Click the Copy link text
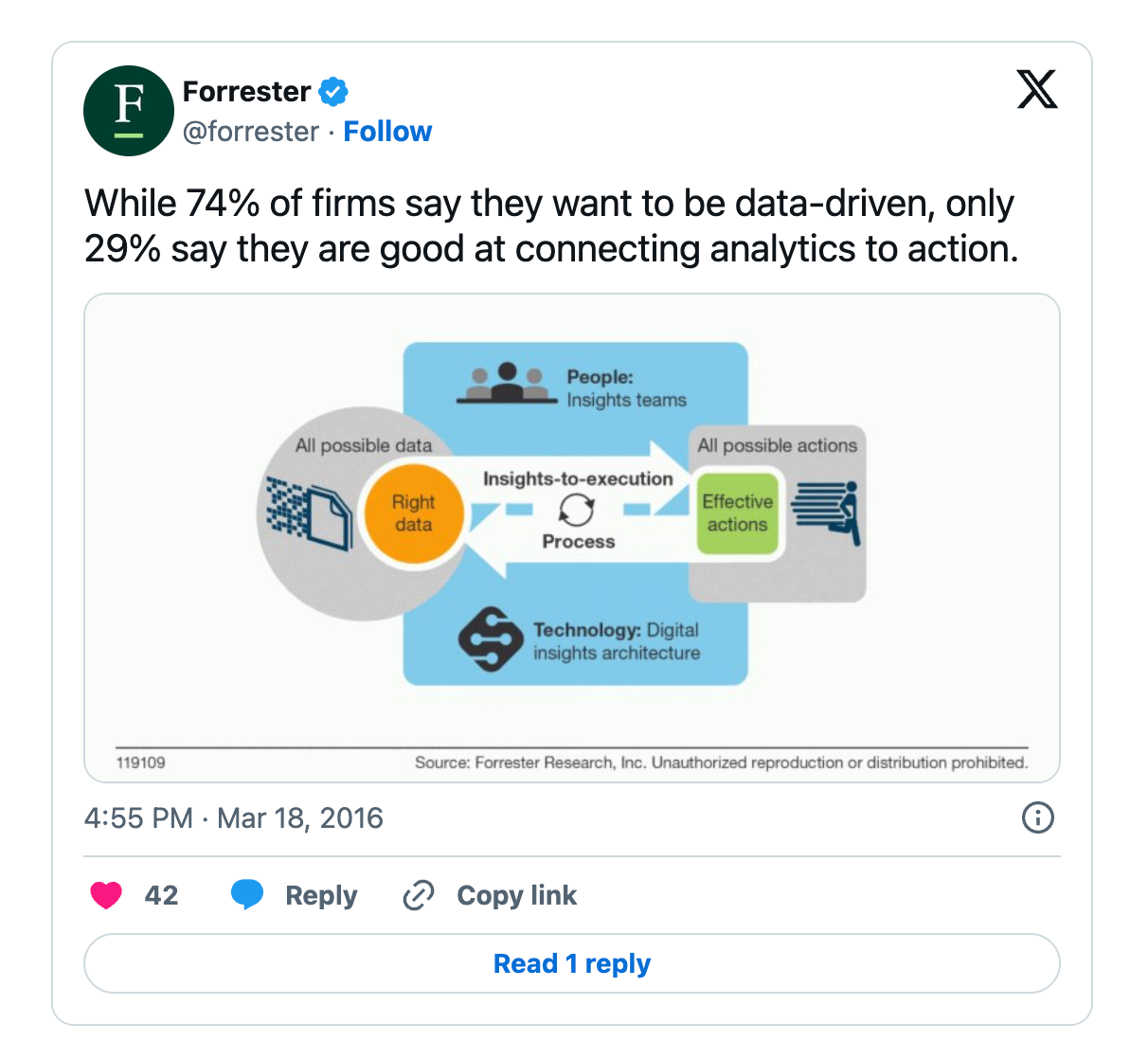Viewport: 1148px width, 1059px height. (x=516, y=895)
